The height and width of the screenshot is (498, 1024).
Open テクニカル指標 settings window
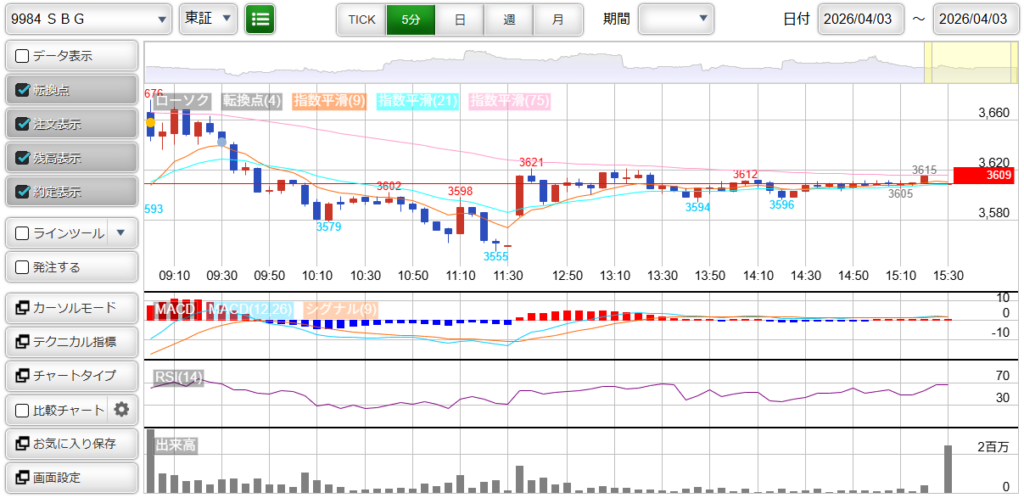click(71, 341)
